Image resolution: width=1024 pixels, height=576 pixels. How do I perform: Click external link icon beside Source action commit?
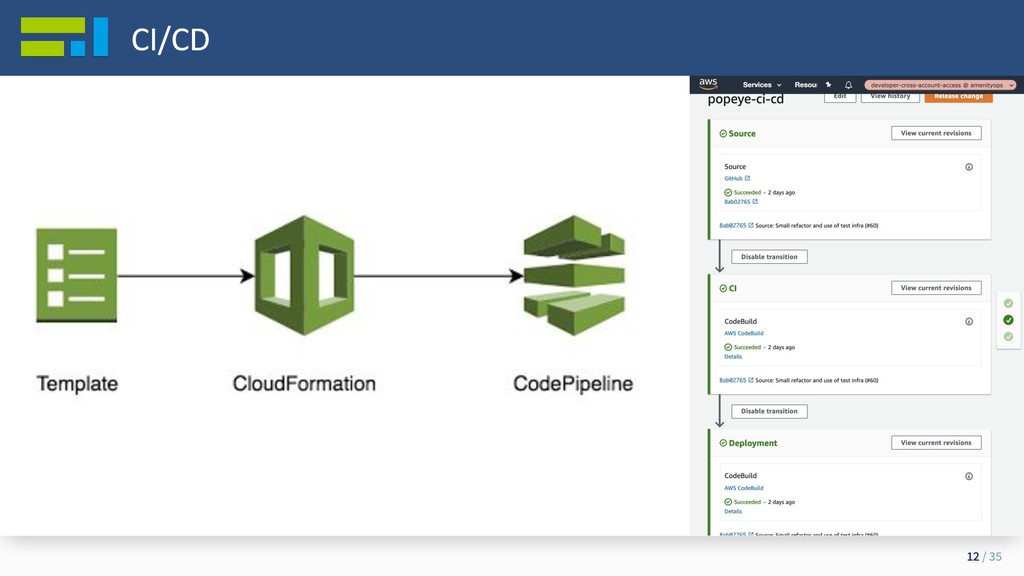[x=755, y=202]
